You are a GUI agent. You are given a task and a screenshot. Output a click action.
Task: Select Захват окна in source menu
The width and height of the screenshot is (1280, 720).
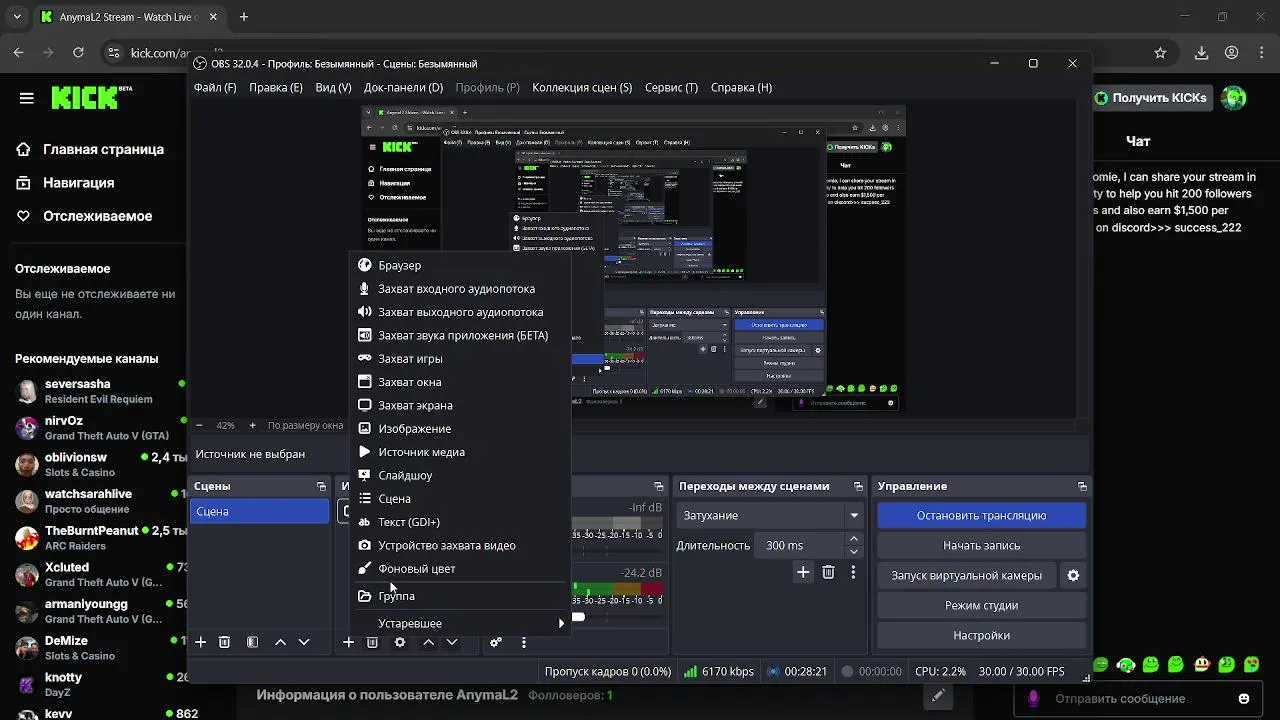pos(462,382)
